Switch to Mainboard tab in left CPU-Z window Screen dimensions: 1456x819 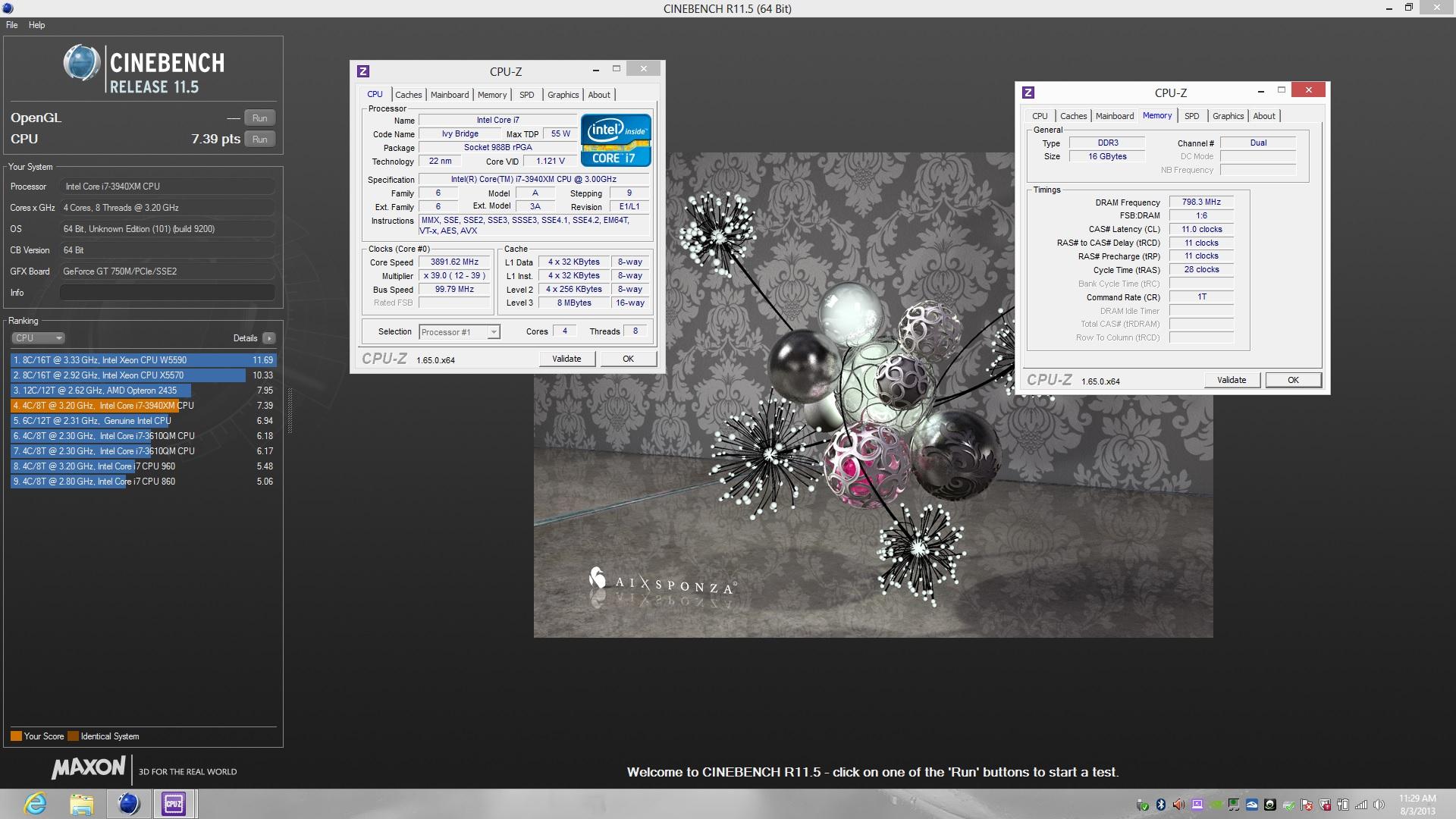click(x=450, y=95)
